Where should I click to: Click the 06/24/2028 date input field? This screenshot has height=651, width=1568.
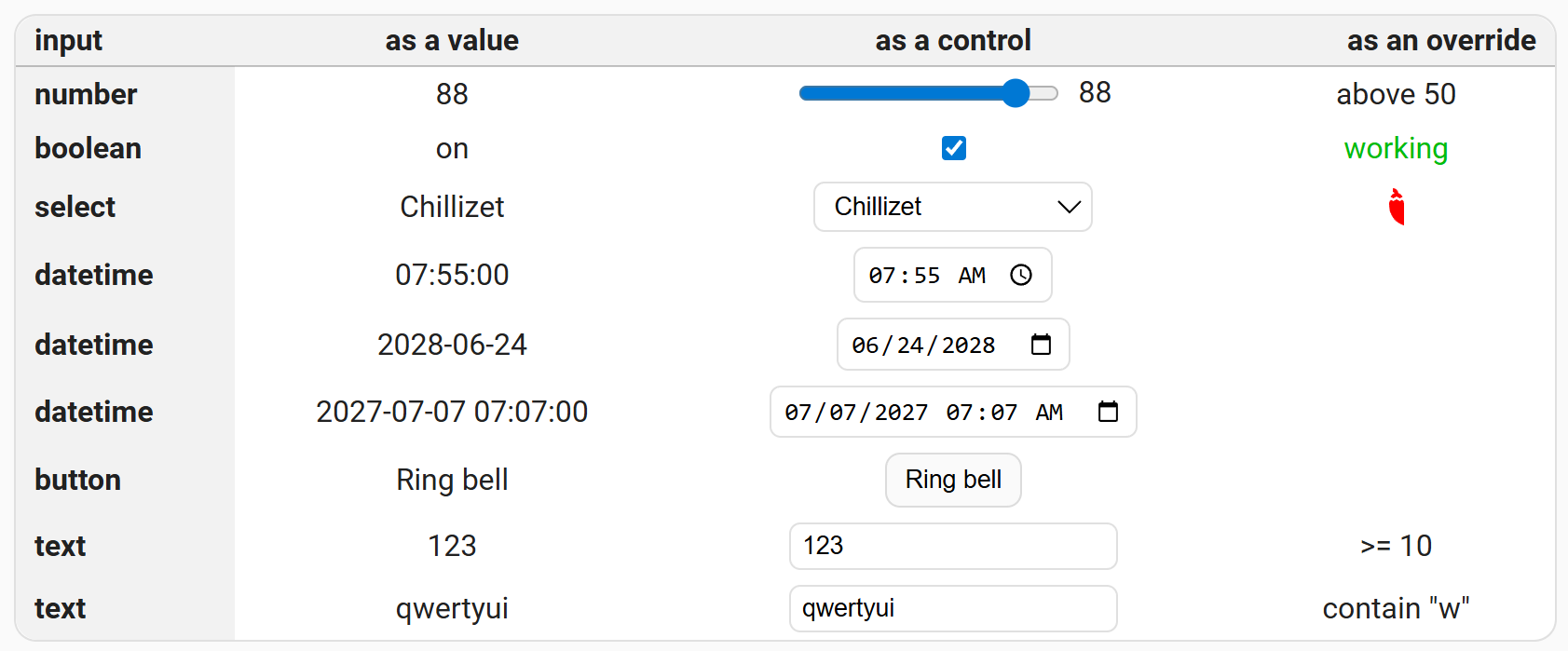pos(922,345)
